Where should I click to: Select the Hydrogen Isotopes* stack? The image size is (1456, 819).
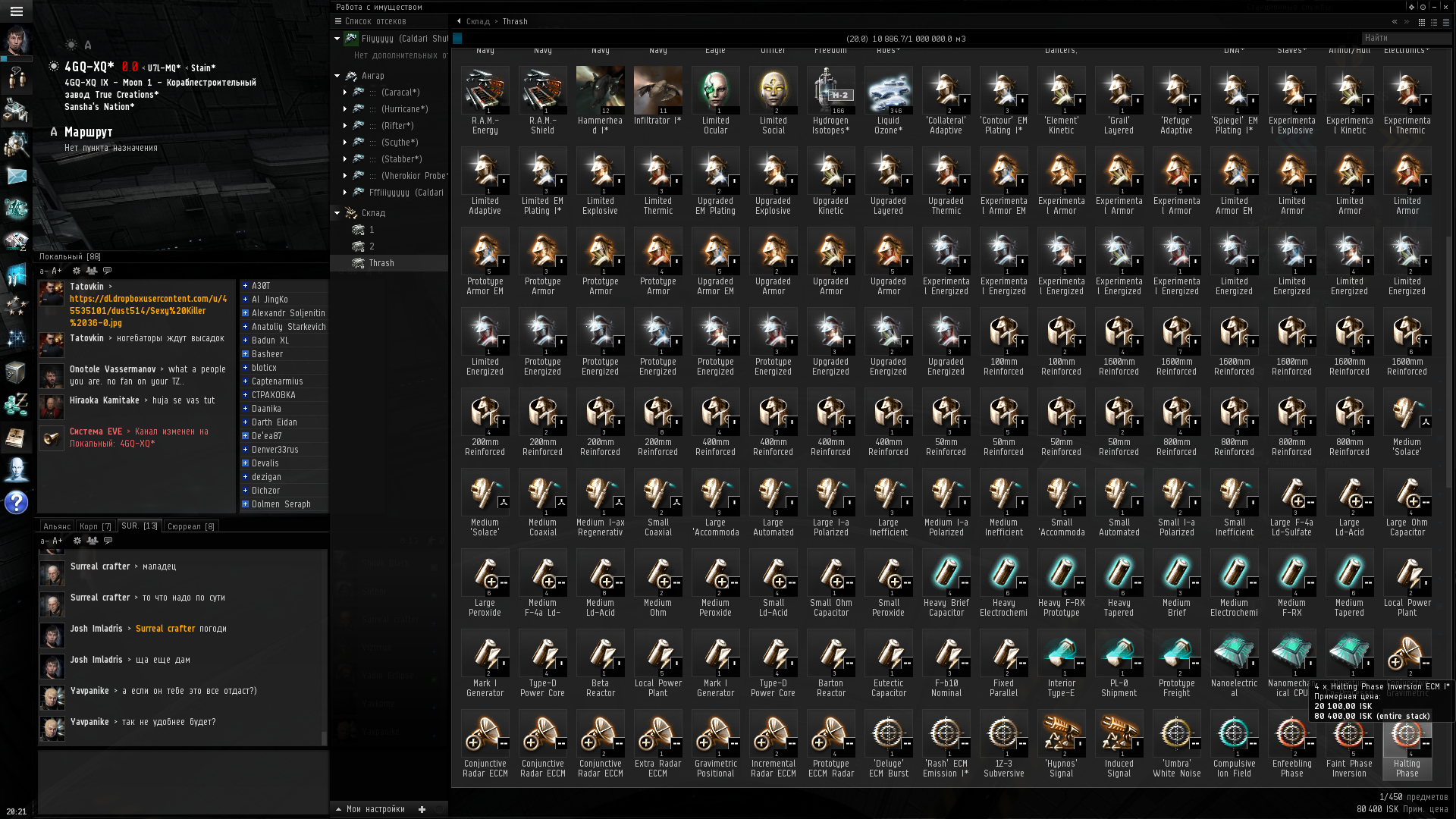(x=830, y=100)
